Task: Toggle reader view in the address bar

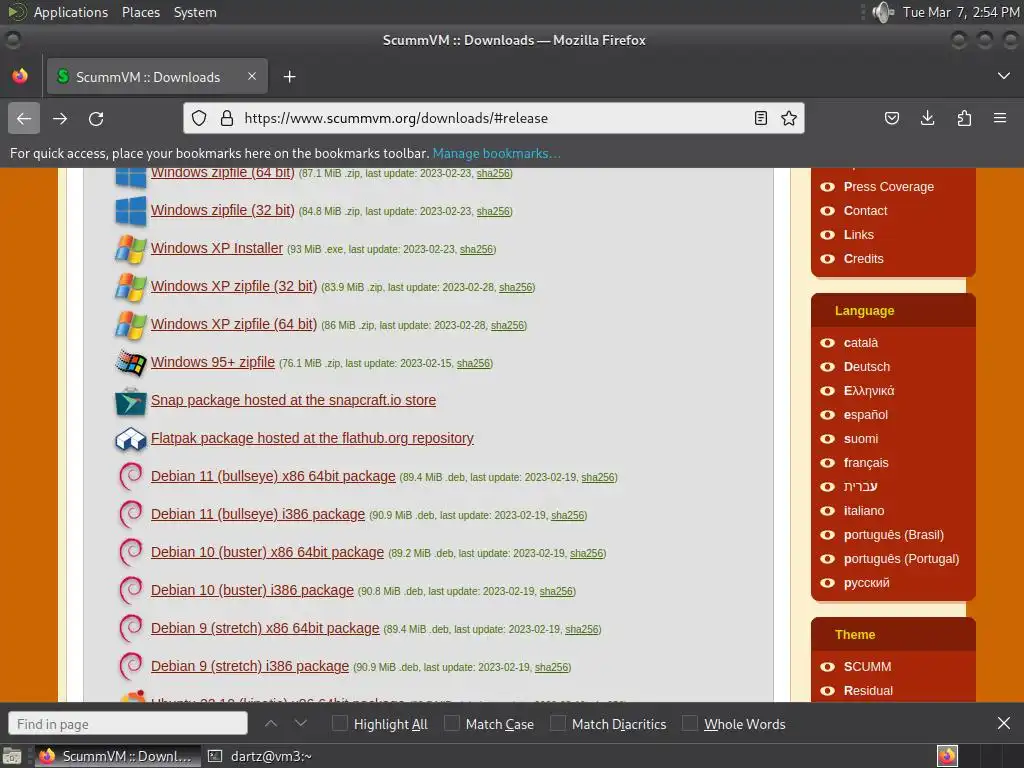Action: 761,118
